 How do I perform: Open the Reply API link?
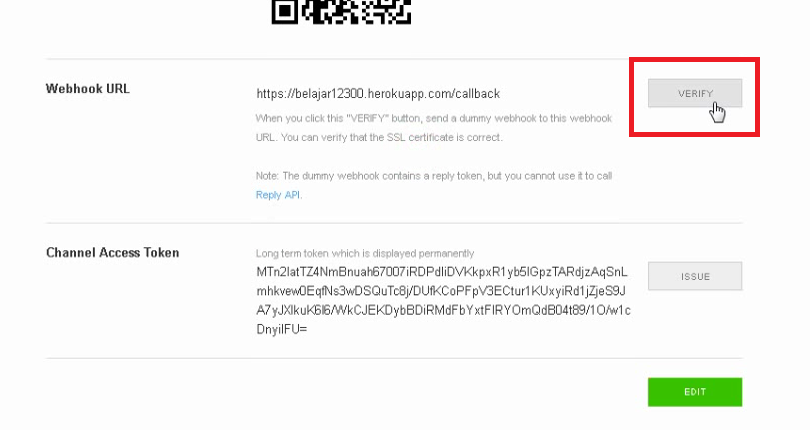click(x=278, y=195)
